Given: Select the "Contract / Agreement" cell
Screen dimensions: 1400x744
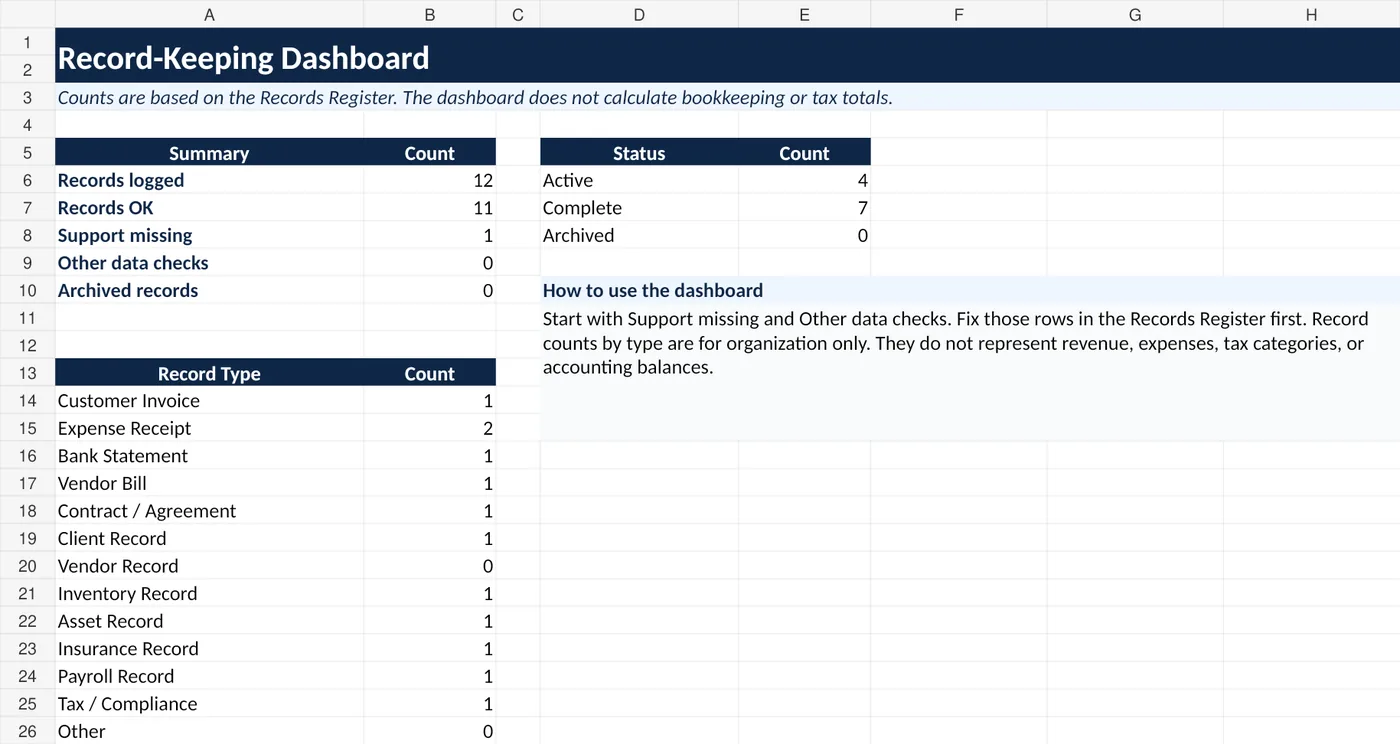Looking at the screenshot, I should click(209, 510).
